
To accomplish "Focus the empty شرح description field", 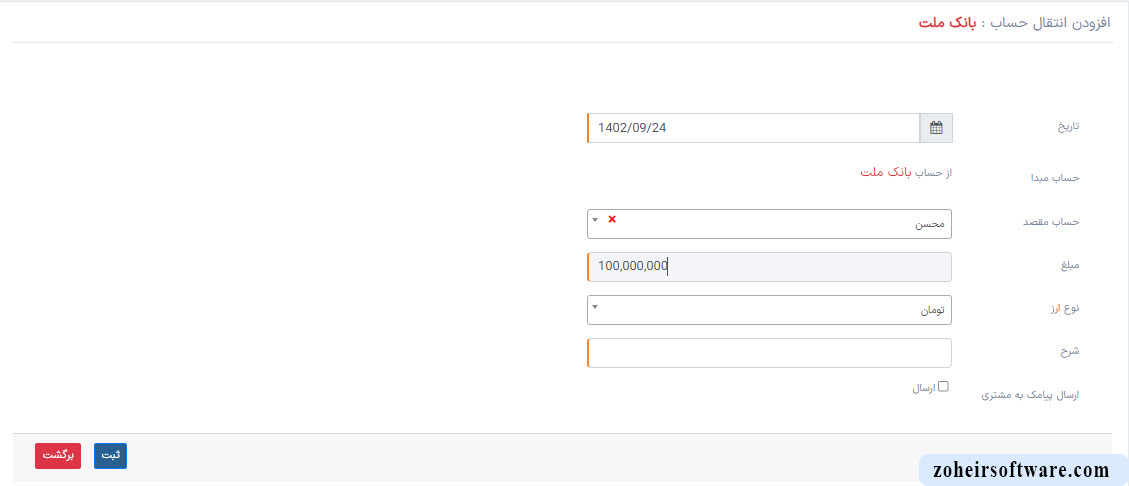I will click(x=770, y=353).
